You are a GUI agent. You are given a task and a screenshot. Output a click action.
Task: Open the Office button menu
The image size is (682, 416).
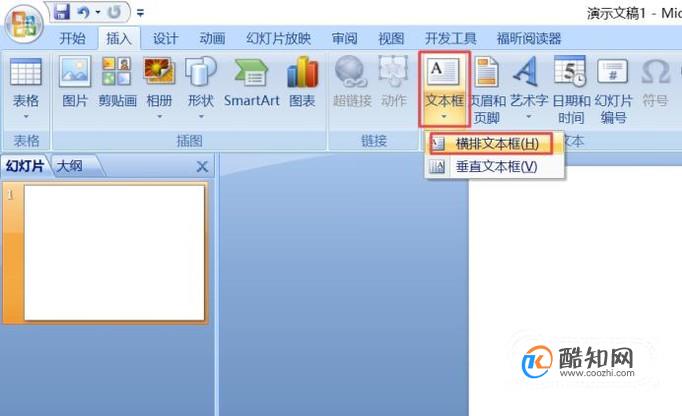(24, 24)
